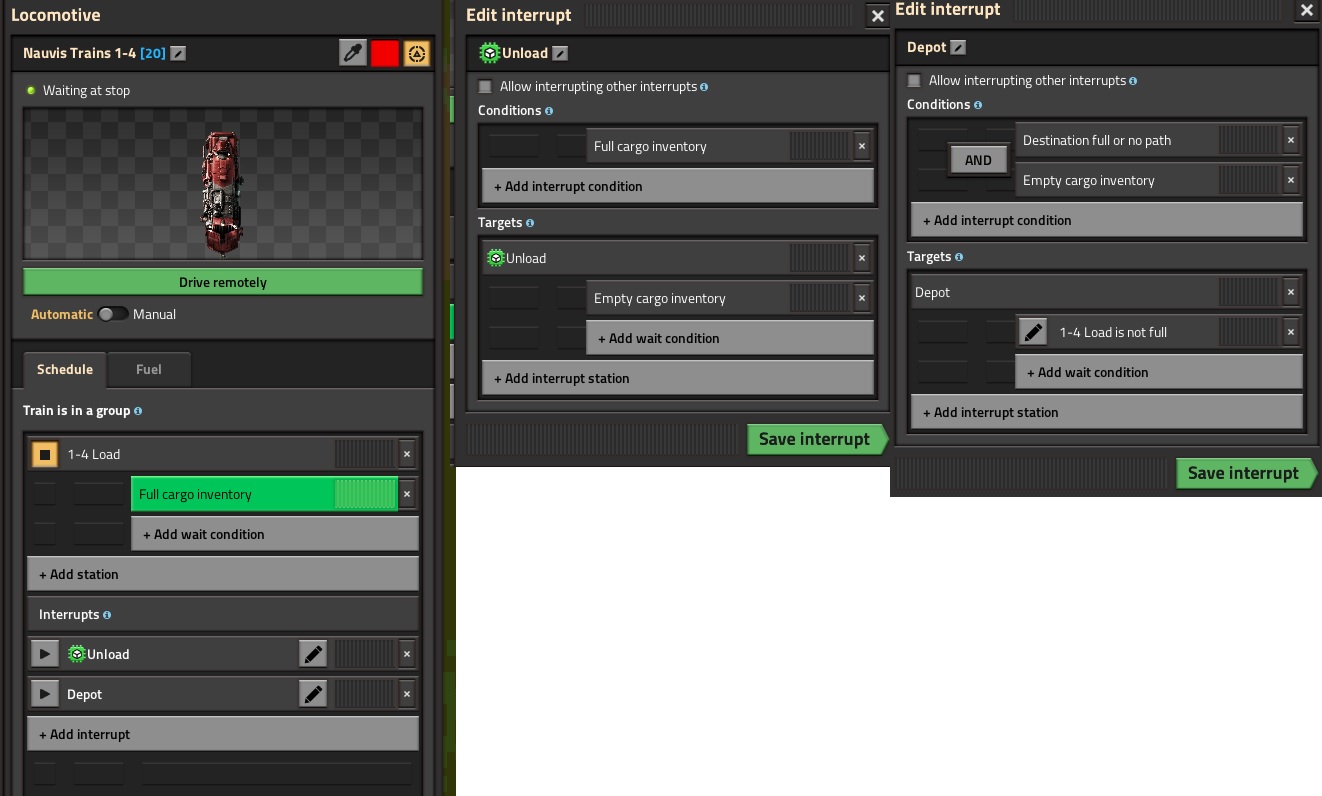Remove Unload target station in Unload editor
Screen dimensions: 1322x796
[862, 258]
